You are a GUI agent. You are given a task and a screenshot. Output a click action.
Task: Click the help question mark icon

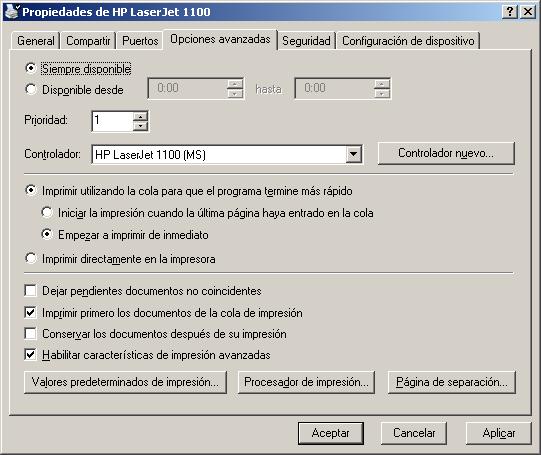point(510,12)
